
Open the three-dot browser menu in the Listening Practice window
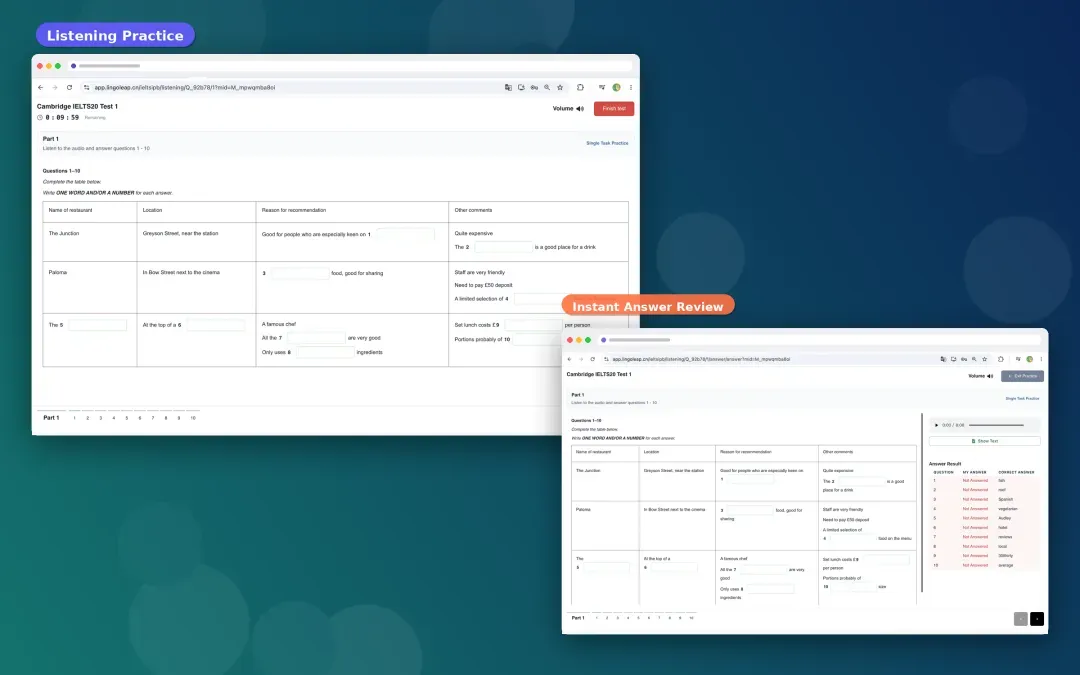coord(630,87)
